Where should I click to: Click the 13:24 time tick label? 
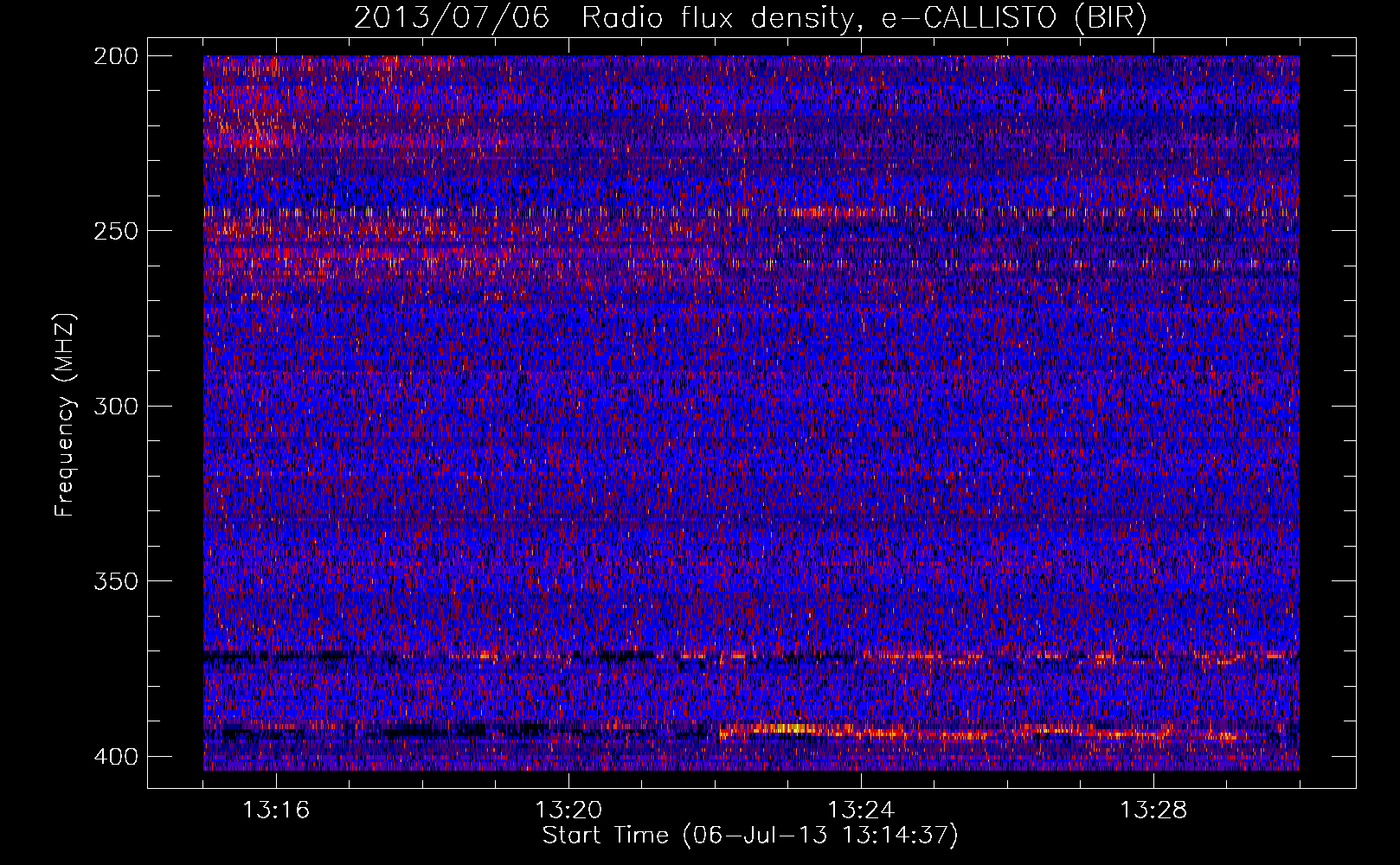pos(861,811)
